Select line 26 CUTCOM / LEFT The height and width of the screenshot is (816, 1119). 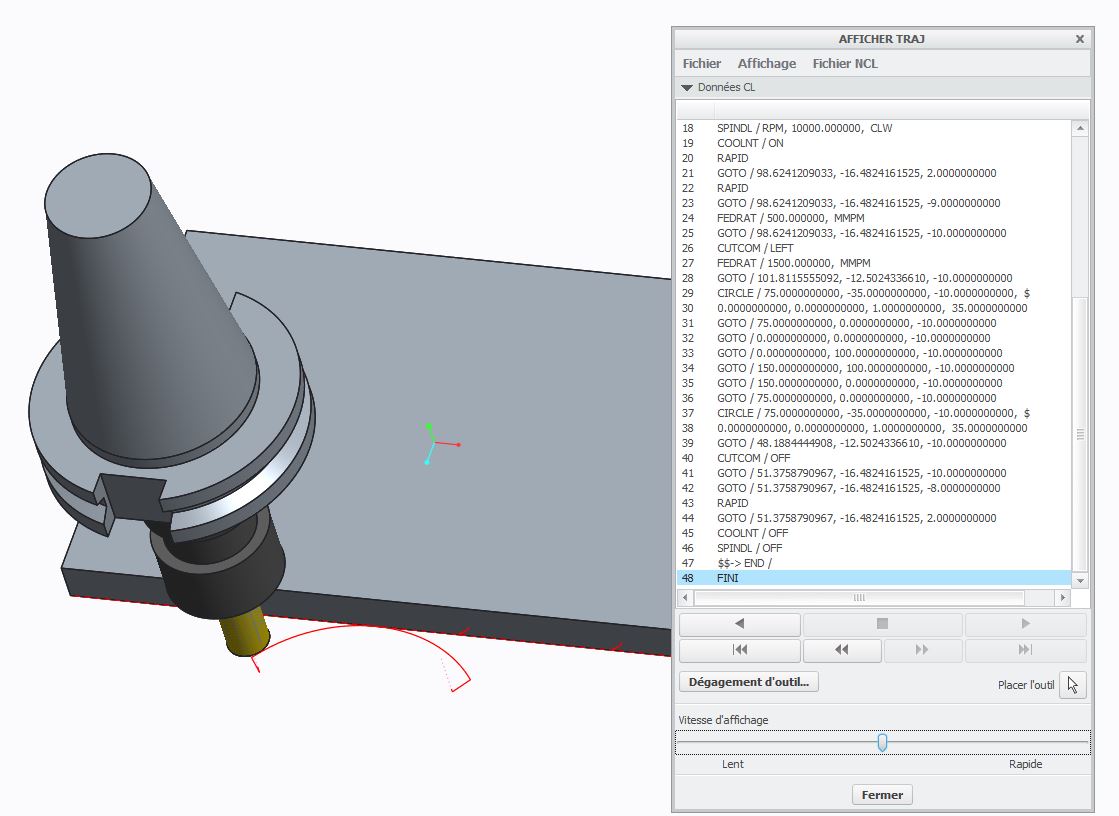click(874, 248)
